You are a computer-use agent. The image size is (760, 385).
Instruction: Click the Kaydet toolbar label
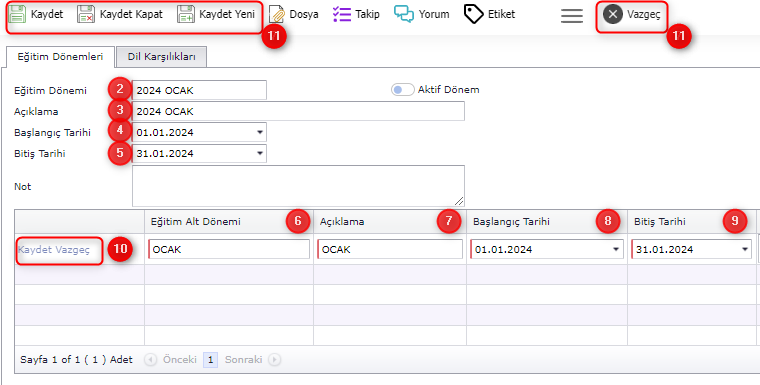tap(47, 14)
